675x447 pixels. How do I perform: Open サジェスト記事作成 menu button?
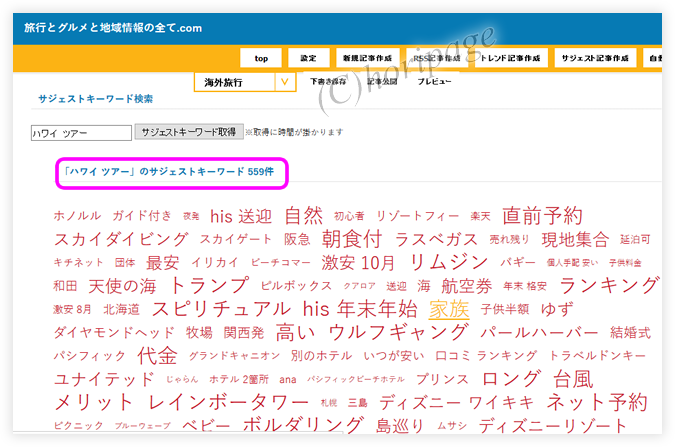pos(595,58)
